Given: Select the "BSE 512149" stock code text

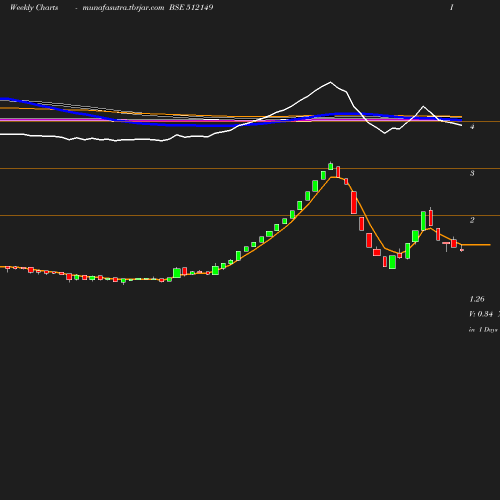Looking at the screenshot, I should click(x=191, y=7).
